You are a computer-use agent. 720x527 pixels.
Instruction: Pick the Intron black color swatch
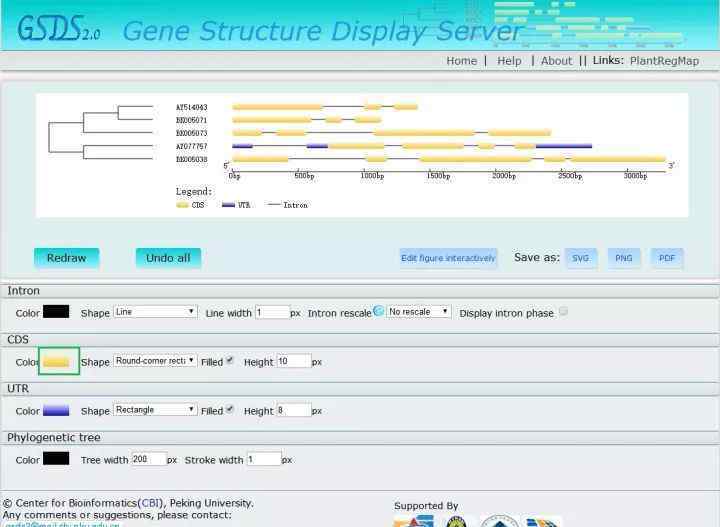pyautogui.click(x=56, y=312)
